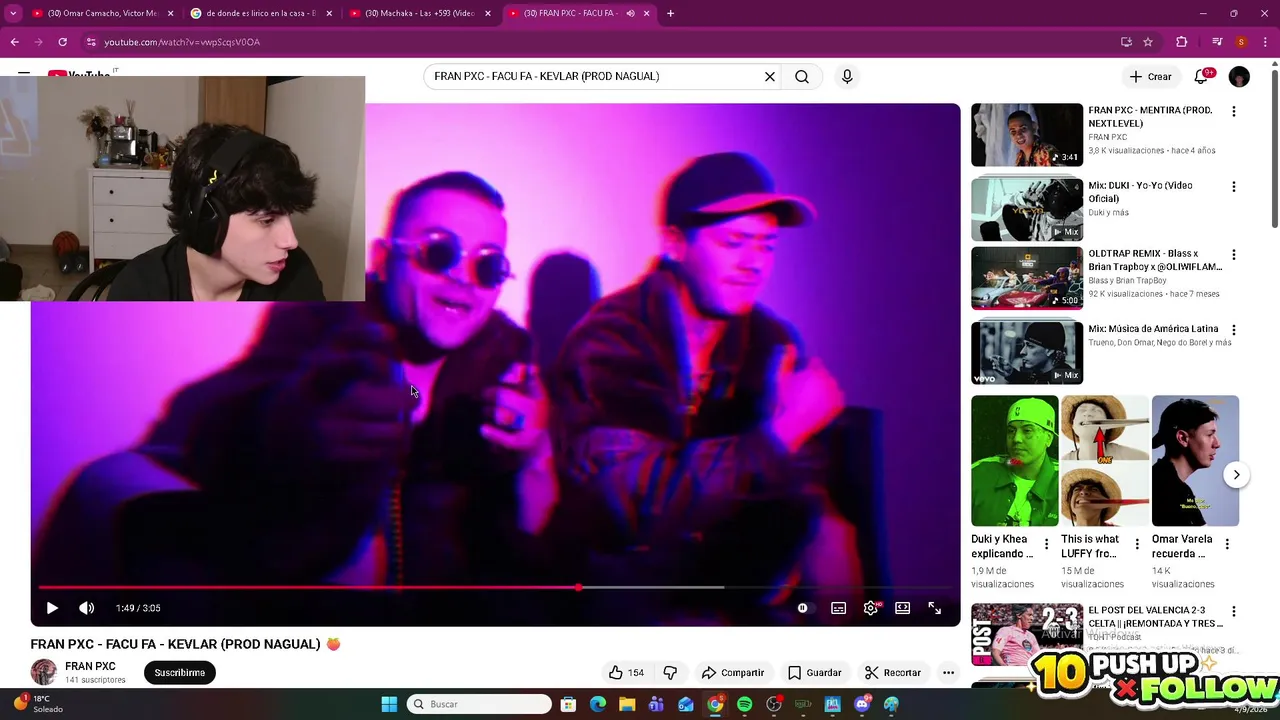Screen dimensions: 1280x720
Task: Open YouTube notifications bell
Action: click(x=1201, y=76)
